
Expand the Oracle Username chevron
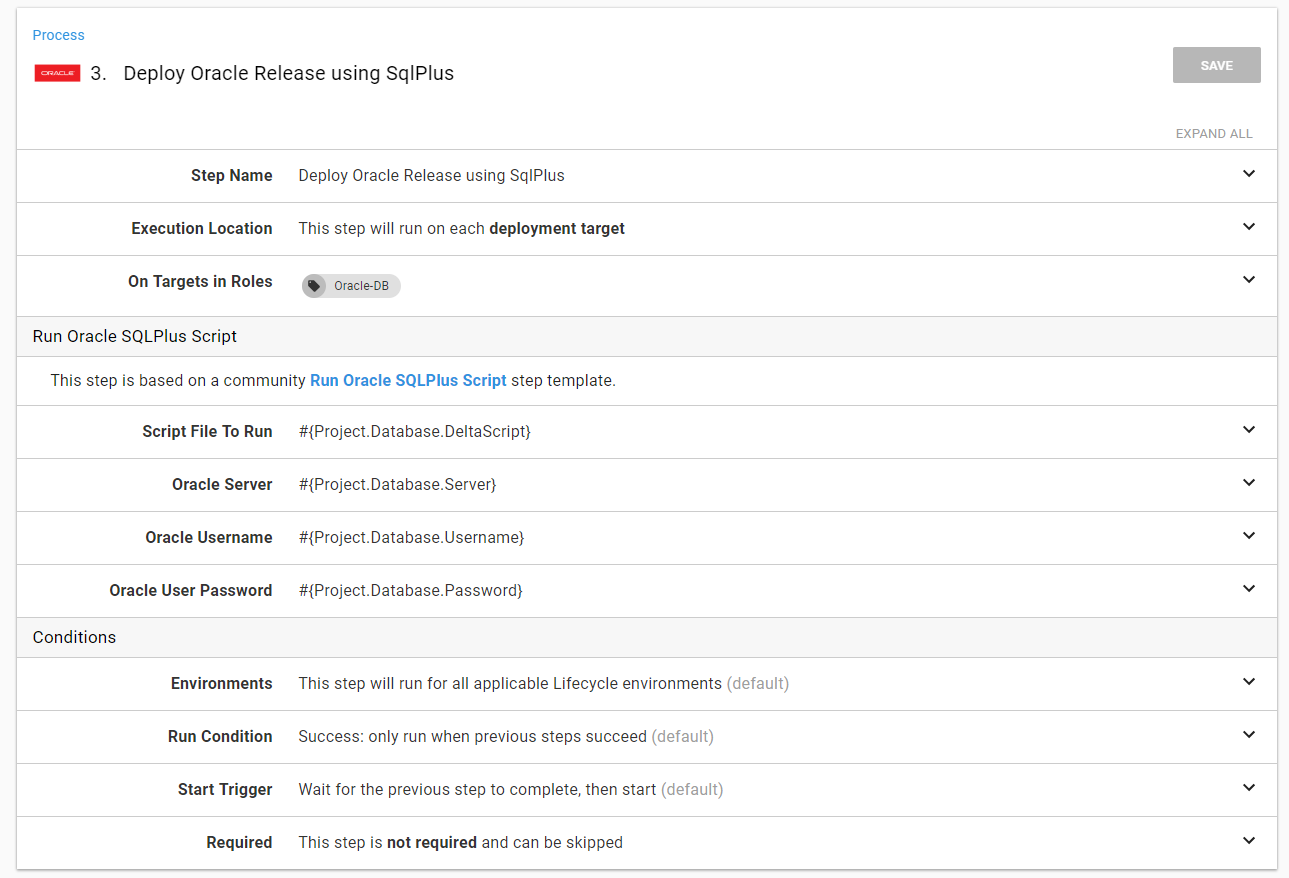[x=1248, y=536]
